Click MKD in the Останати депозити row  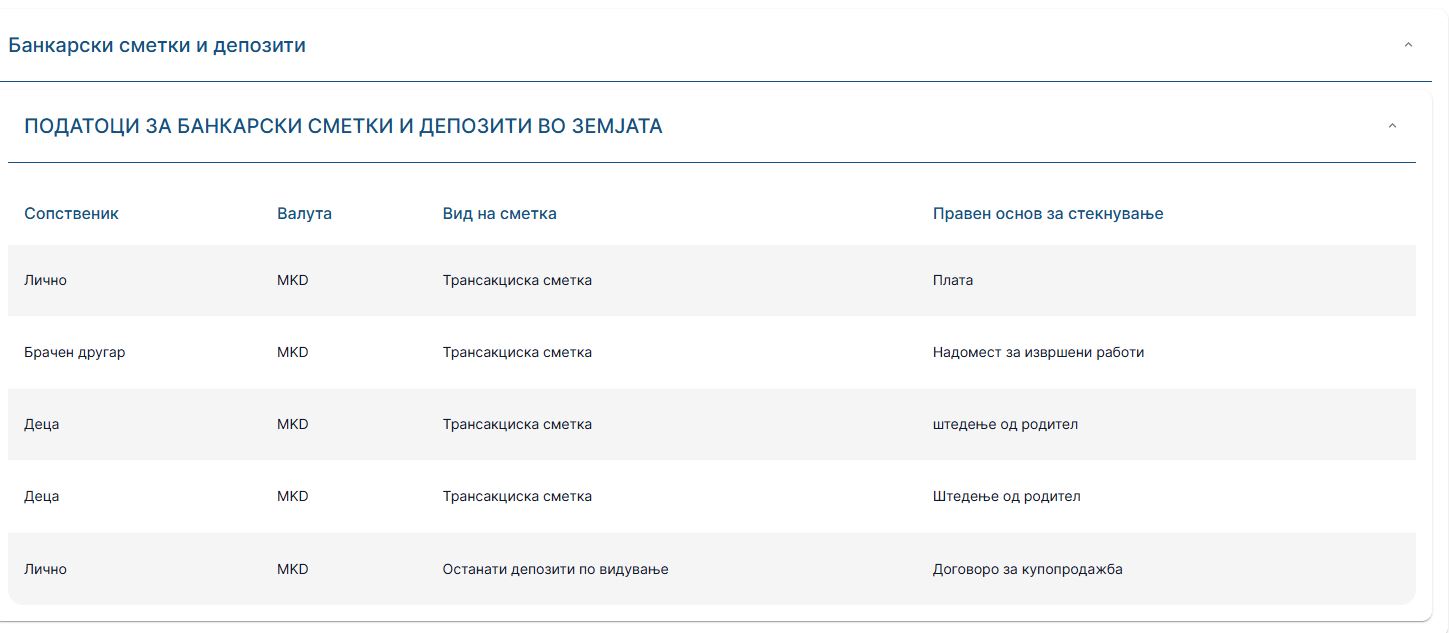click(x=292, y=569)
